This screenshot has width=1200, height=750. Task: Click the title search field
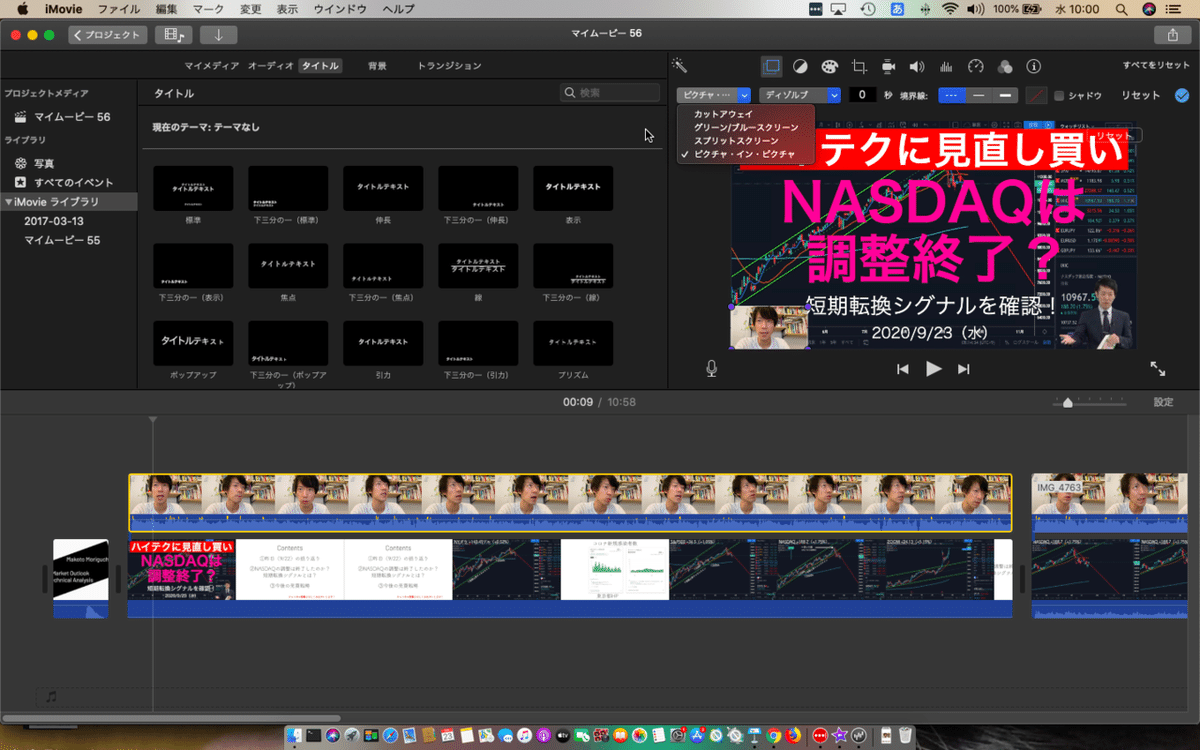tap(610, 92)
